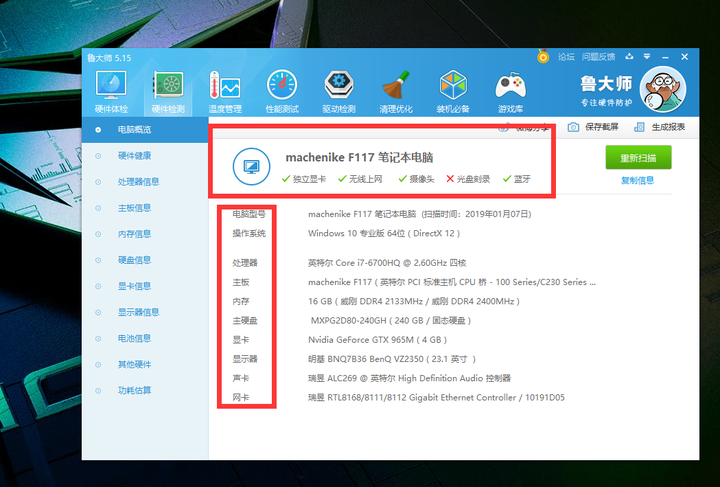Open 装机必备 essential software cube
The height and width of the screenshot is (487, 720).
pos(453,92)
